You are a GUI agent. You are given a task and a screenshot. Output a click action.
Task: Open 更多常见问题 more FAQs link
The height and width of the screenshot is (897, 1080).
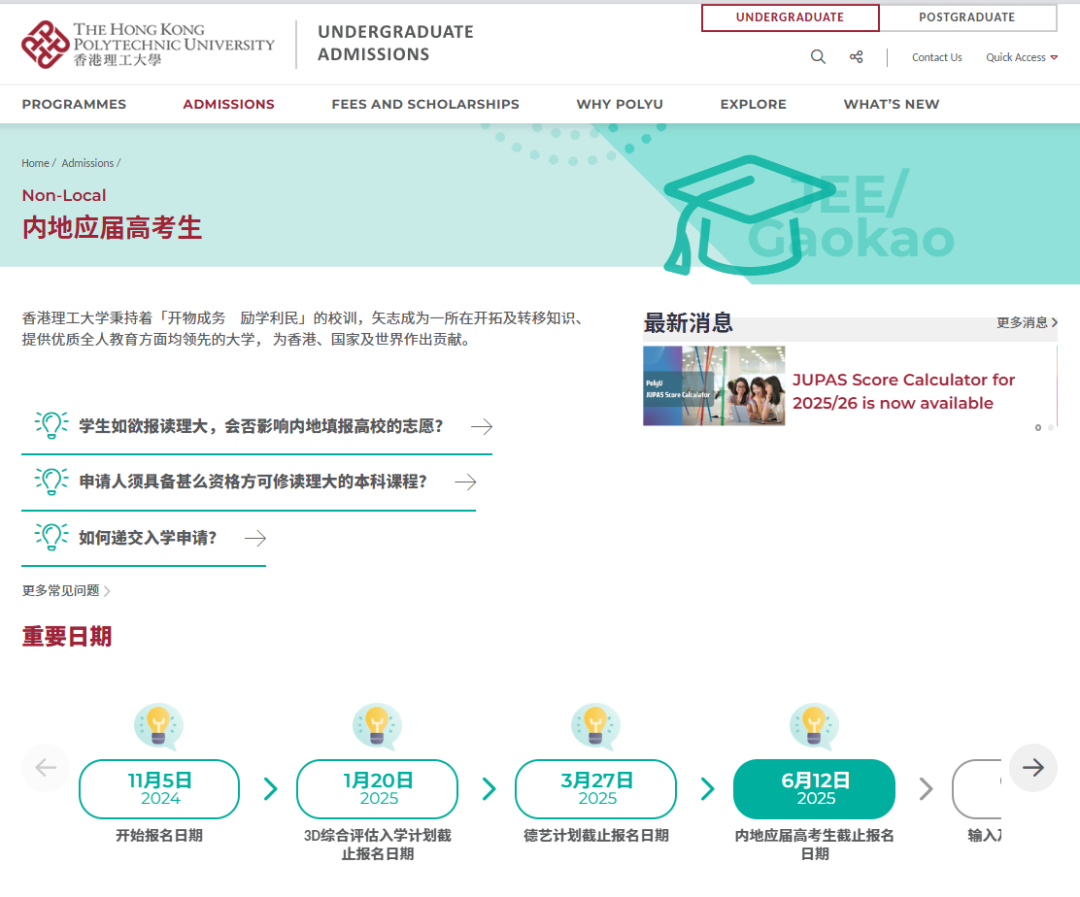pos(66,590)
